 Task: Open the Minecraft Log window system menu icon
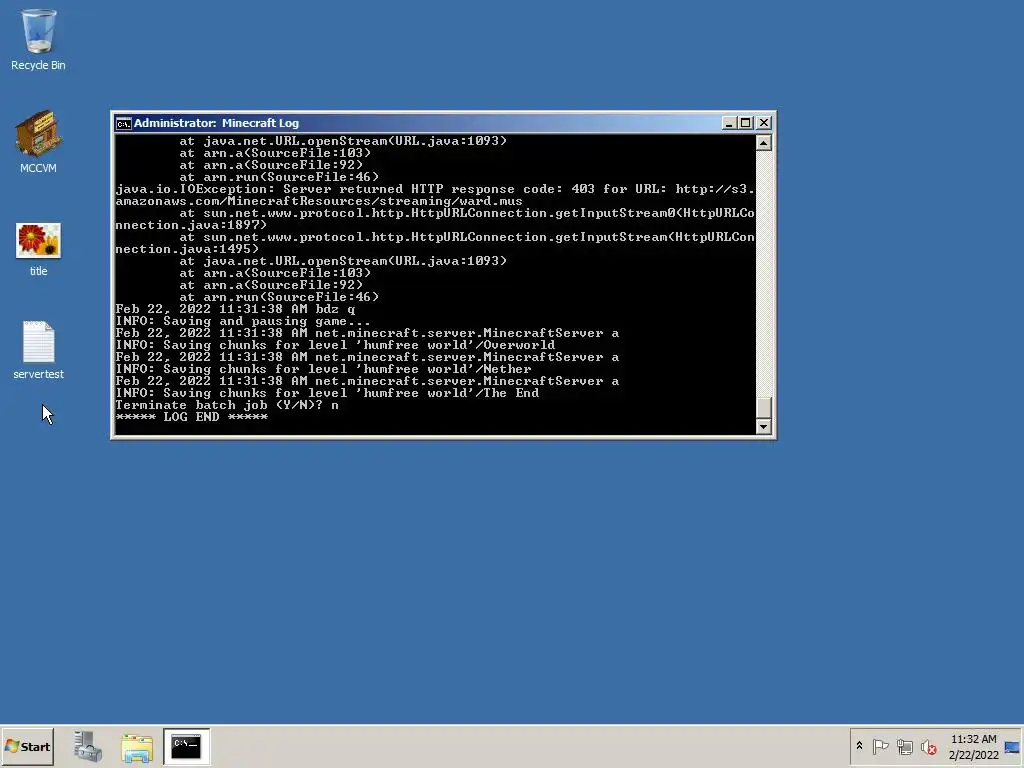pyautogui.click(x=123, y=123)
